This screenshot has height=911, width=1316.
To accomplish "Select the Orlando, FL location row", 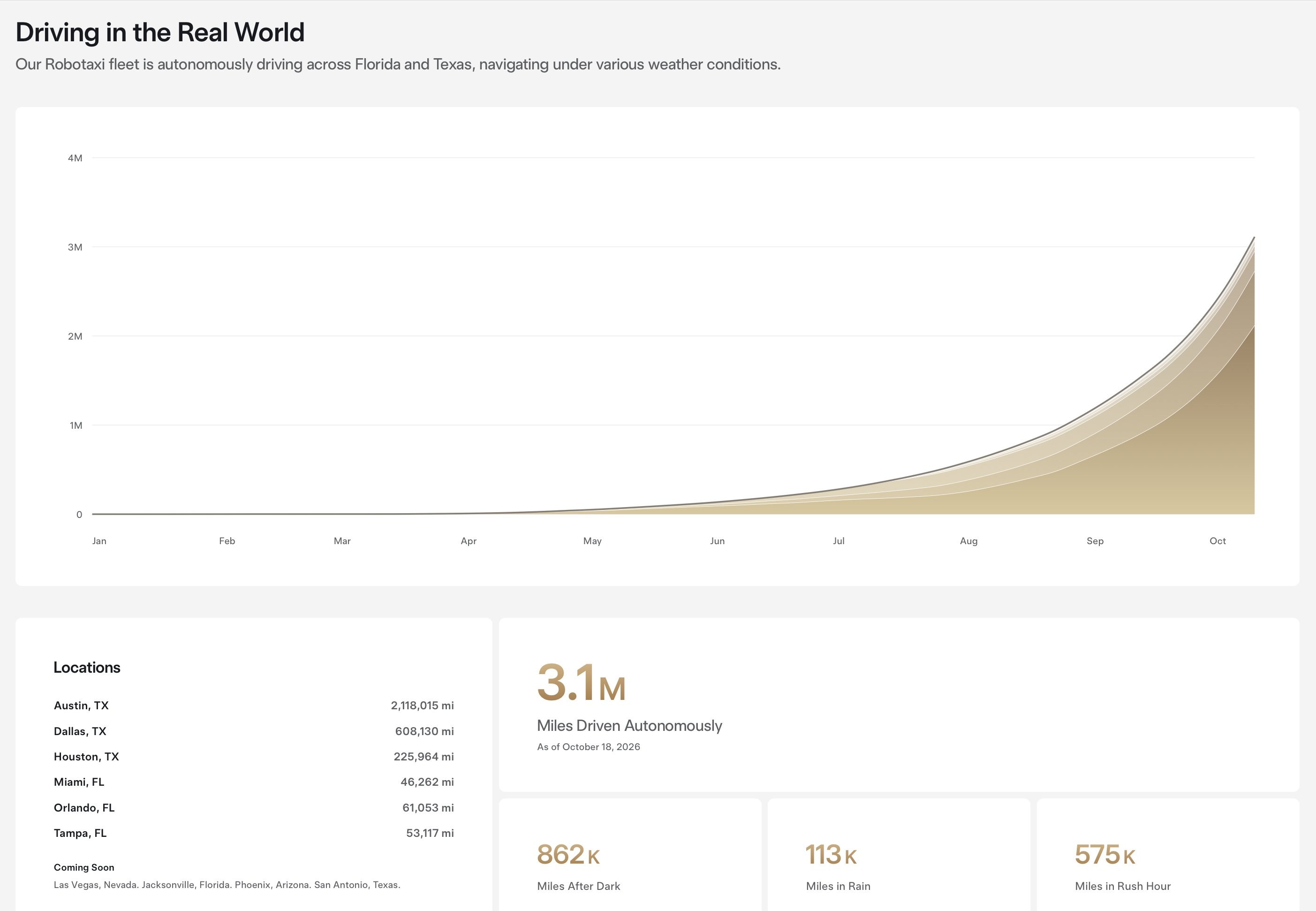I will pos(254,808).
